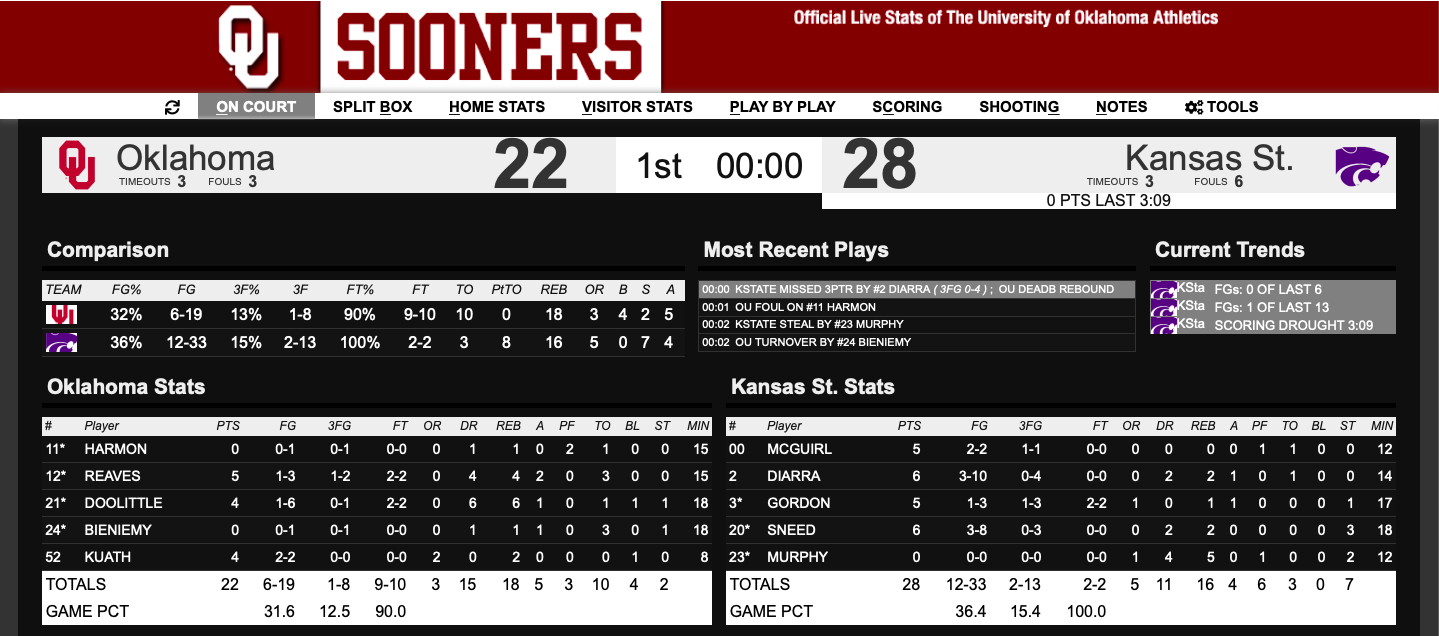Click the Oklahoma OU logo beside the team score

point(77,165)
